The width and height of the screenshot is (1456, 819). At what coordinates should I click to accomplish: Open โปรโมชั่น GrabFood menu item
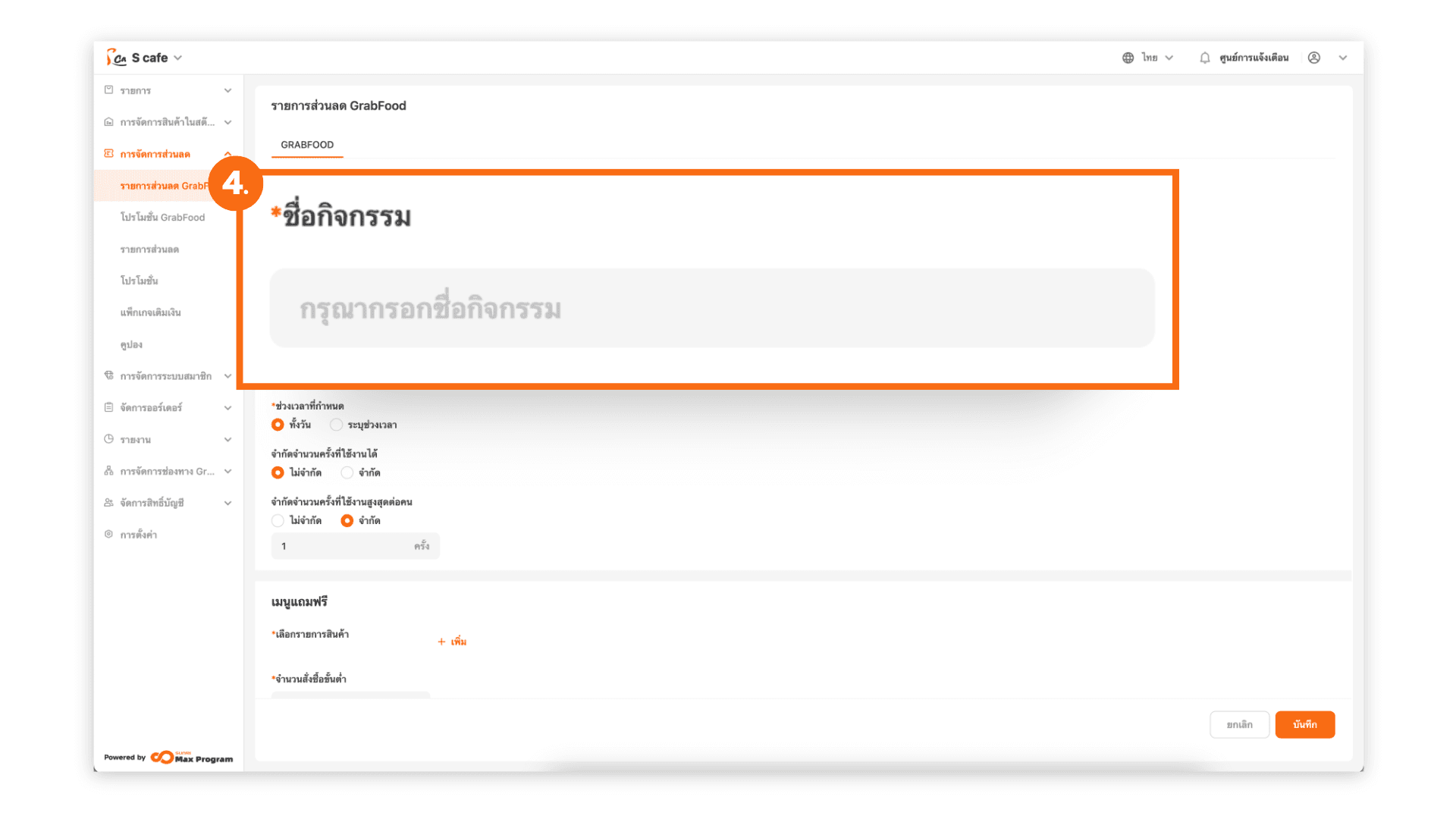[162, 217]
